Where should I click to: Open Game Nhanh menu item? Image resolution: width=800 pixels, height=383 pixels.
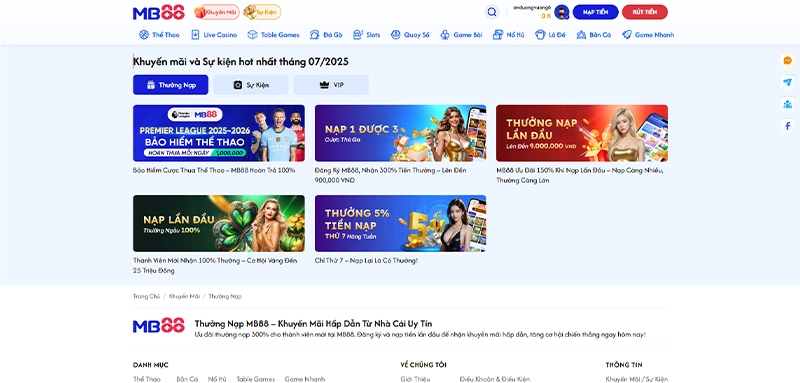pos(648,35)
